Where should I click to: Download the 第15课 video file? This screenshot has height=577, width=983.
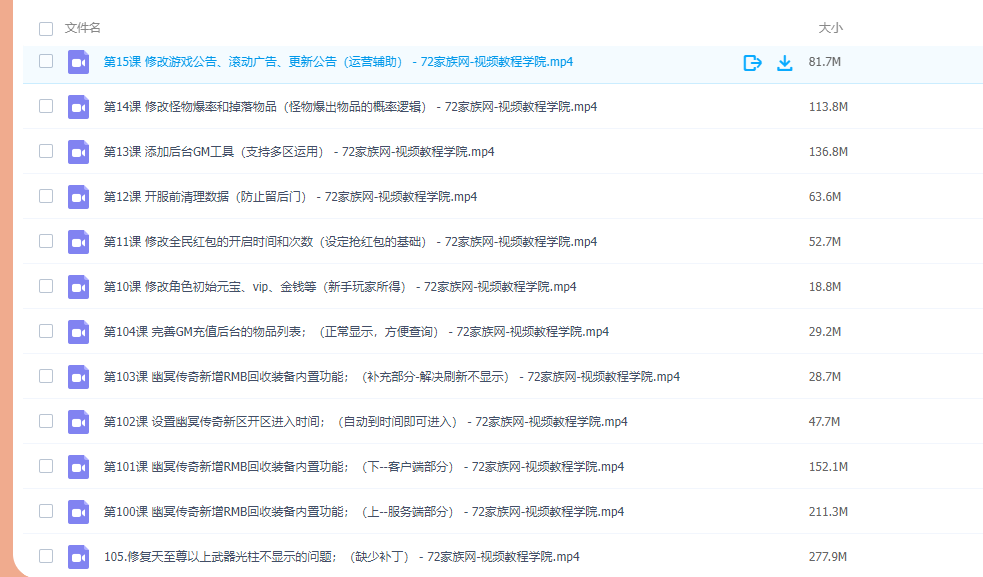pyautogui.click(x=785, y=63)
